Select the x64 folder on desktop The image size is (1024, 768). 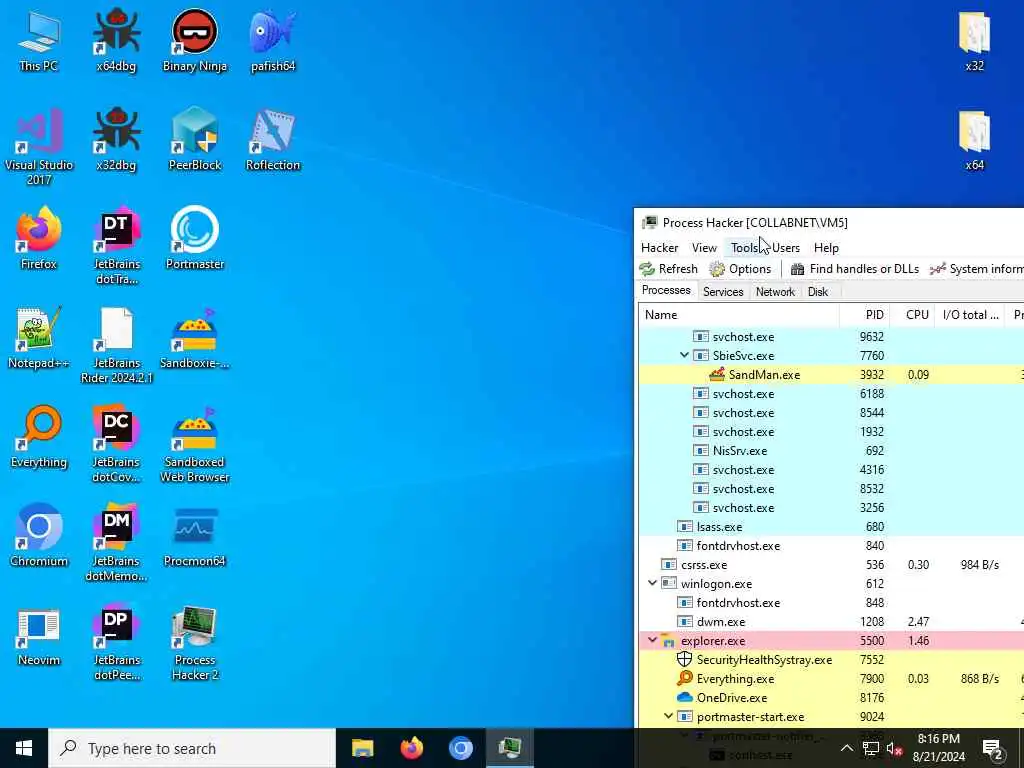tap(974, 140)
